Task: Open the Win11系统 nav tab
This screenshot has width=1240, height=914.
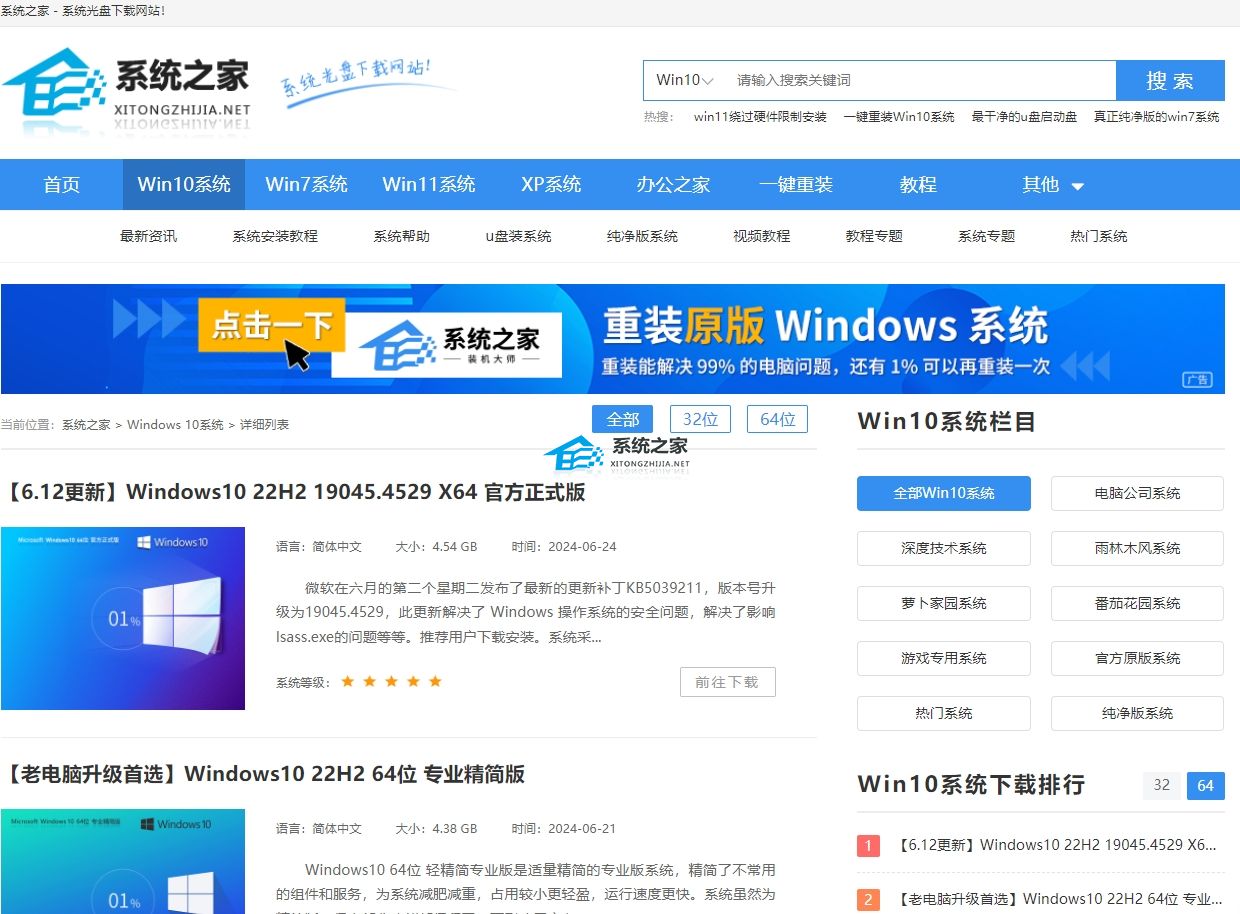Action: 429,185
